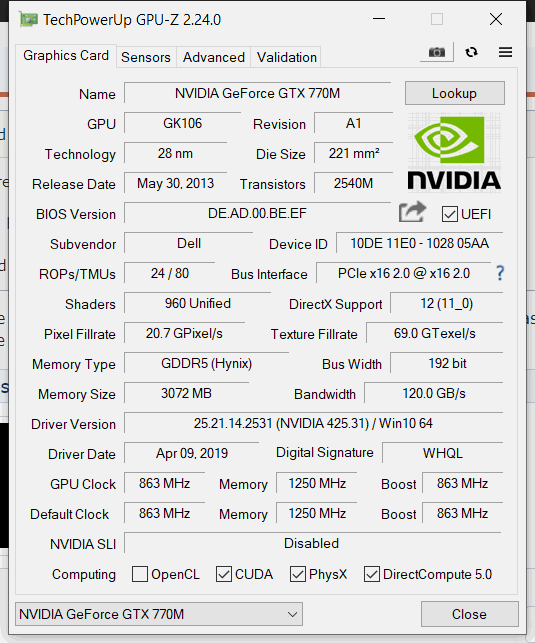
Task: Click the NVIDIA logo image
Action: [454, 151]
